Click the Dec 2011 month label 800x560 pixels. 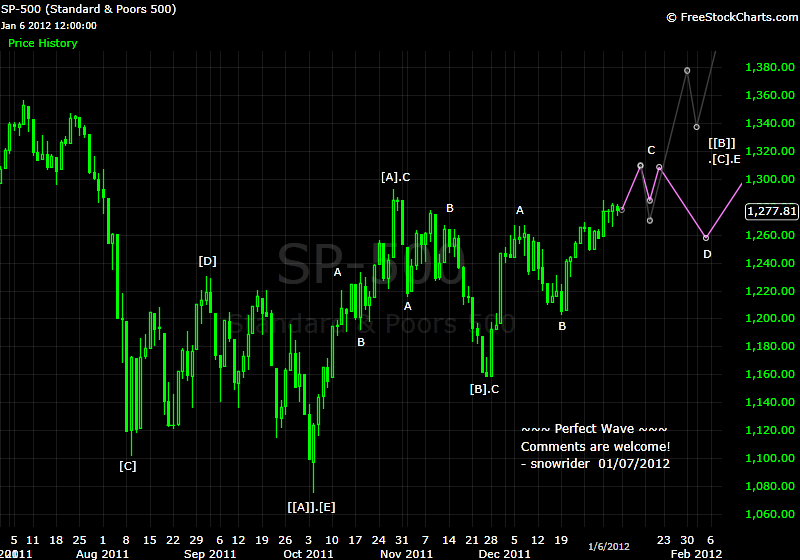(505, 554)
